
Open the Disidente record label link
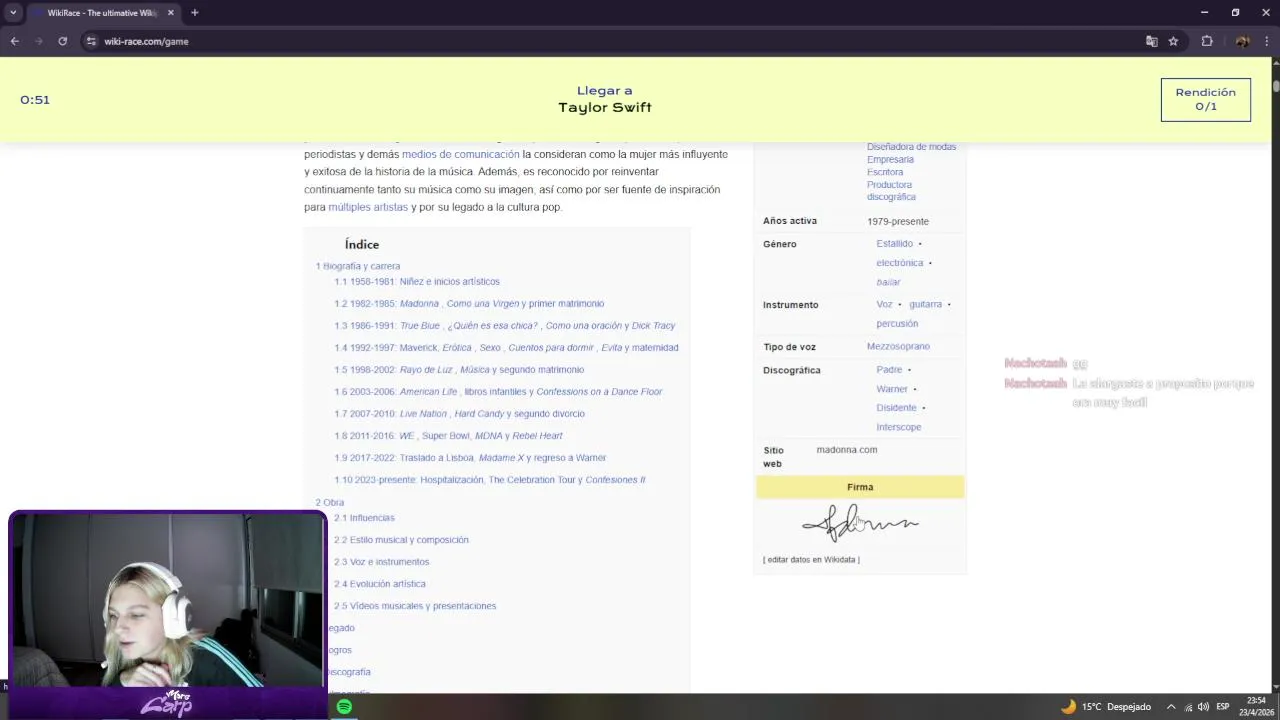[x=896, y=408]
